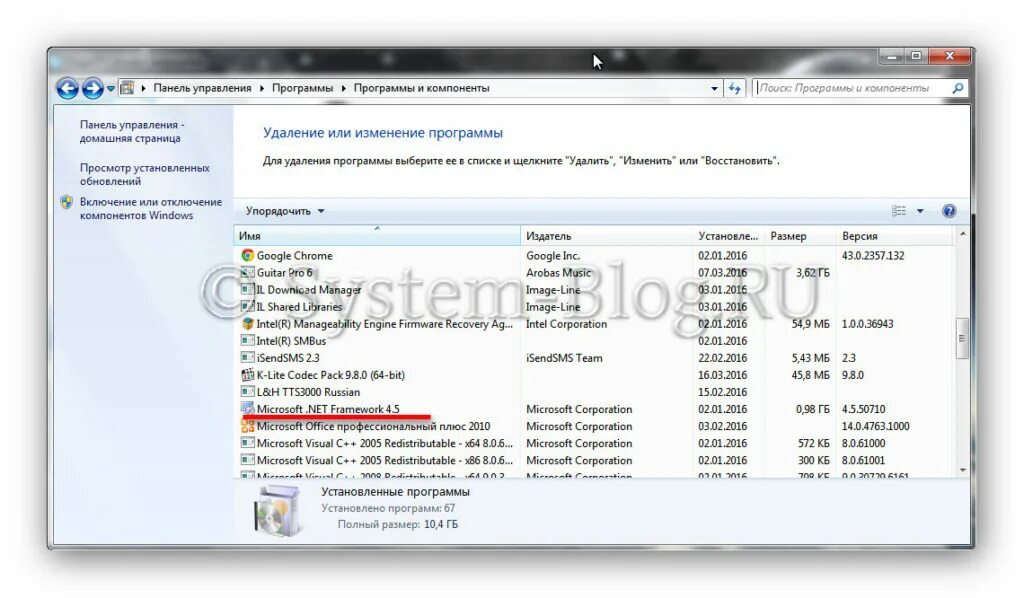Click the Control Panel icon in address bar
The height and width of the screenshot is (598, 1024).
point(127,87)
